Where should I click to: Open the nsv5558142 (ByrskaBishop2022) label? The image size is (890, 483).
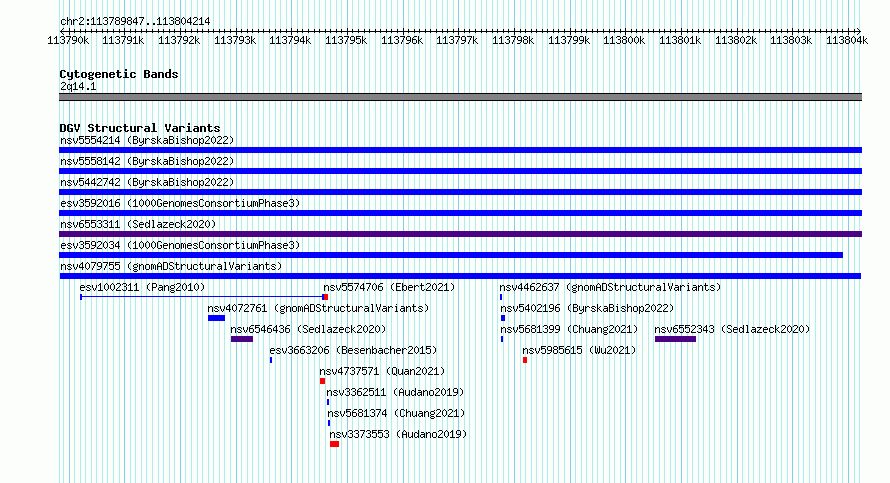click(147, 161)
